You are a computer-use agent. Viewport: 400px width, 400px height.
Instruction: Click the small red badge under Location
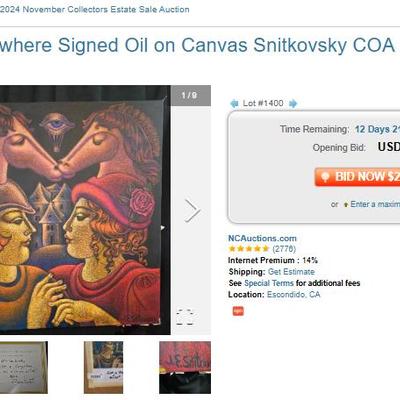tap(238, 311)
